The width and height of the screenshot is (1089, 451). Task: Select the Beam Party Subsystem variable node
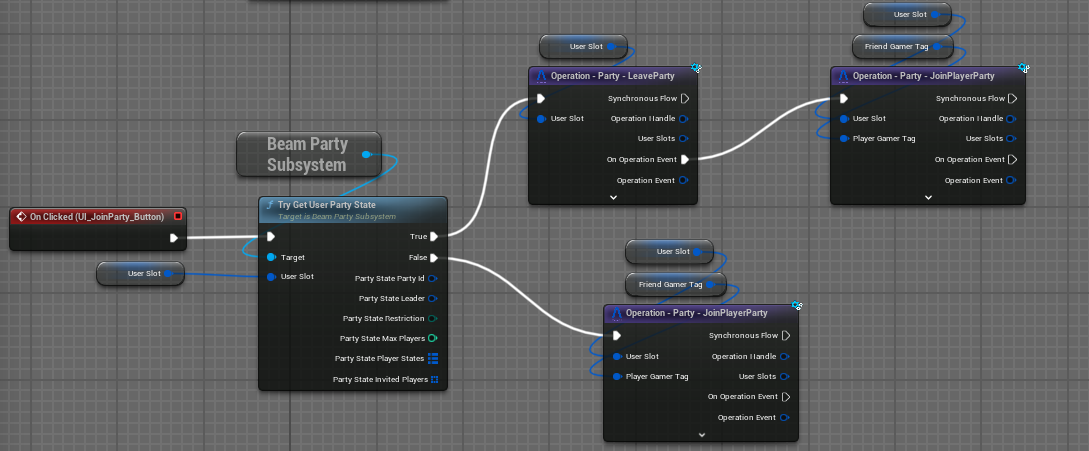pyautogui.click(x=306, y=154)
